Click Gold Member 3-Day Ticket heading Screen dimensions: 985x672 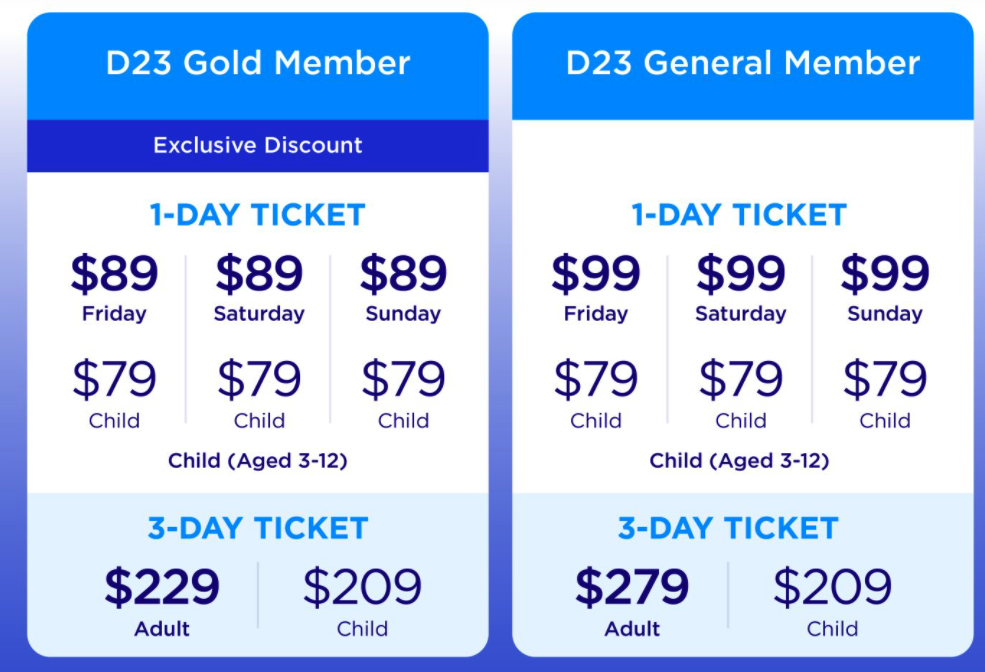[258, 528]
